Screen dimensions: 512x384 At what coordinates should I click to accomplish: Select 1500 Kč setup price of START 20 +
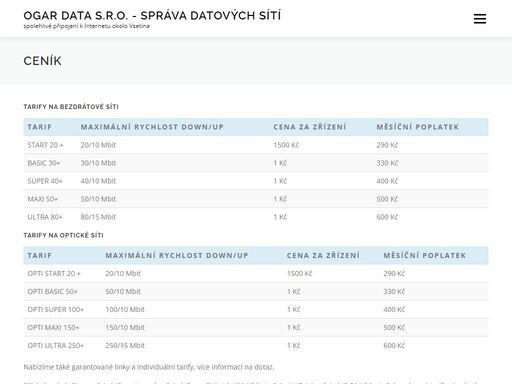tap(286, 145)
